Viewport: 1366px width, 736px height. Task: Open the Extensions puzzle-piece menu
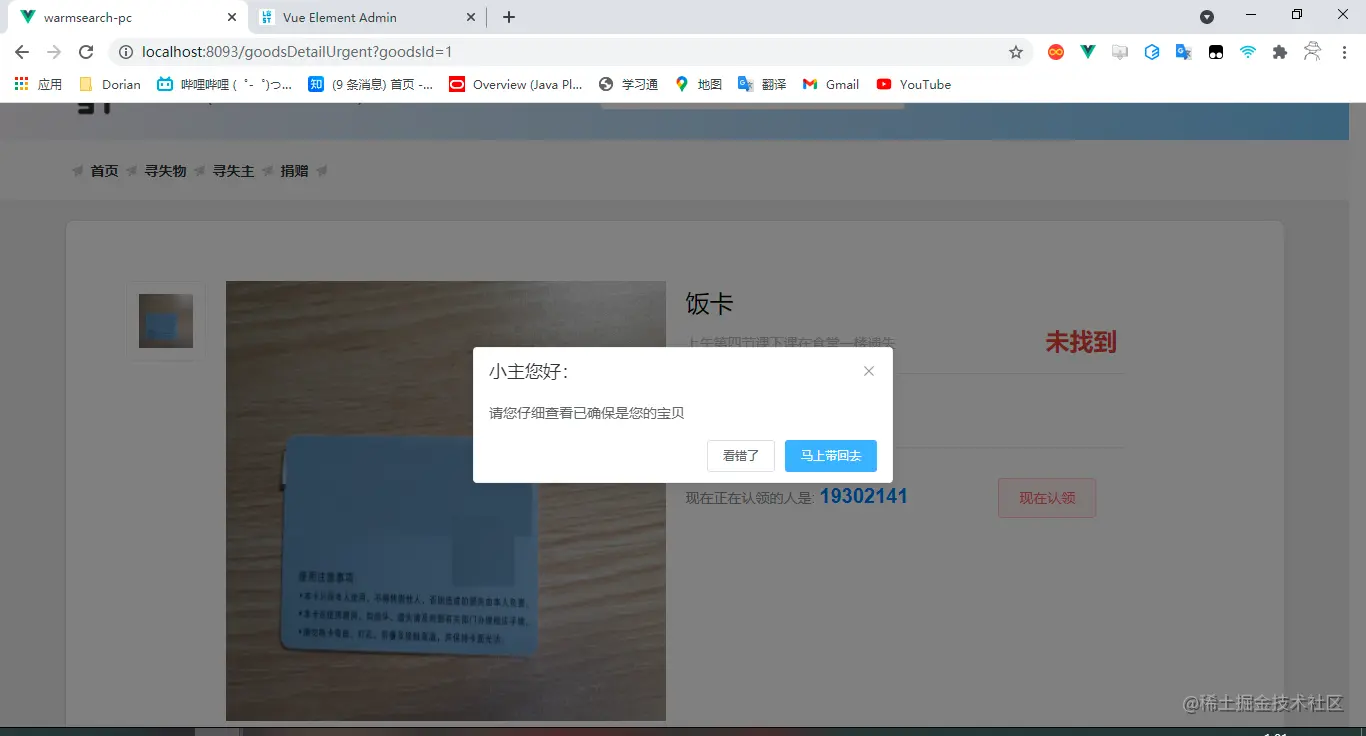[x=1280, y=52]
